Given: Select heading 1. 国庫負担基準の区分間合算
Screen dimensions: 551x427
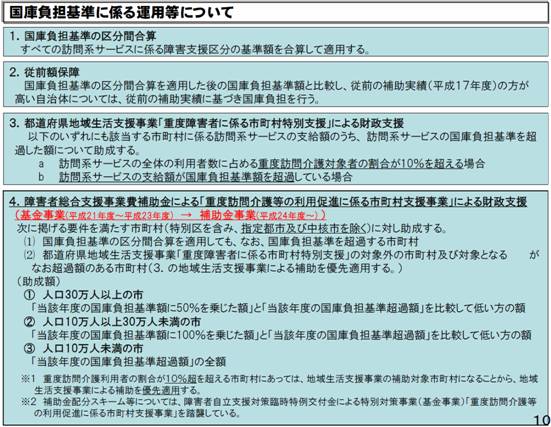Looking at the screenshot, I should click(83, 36).
